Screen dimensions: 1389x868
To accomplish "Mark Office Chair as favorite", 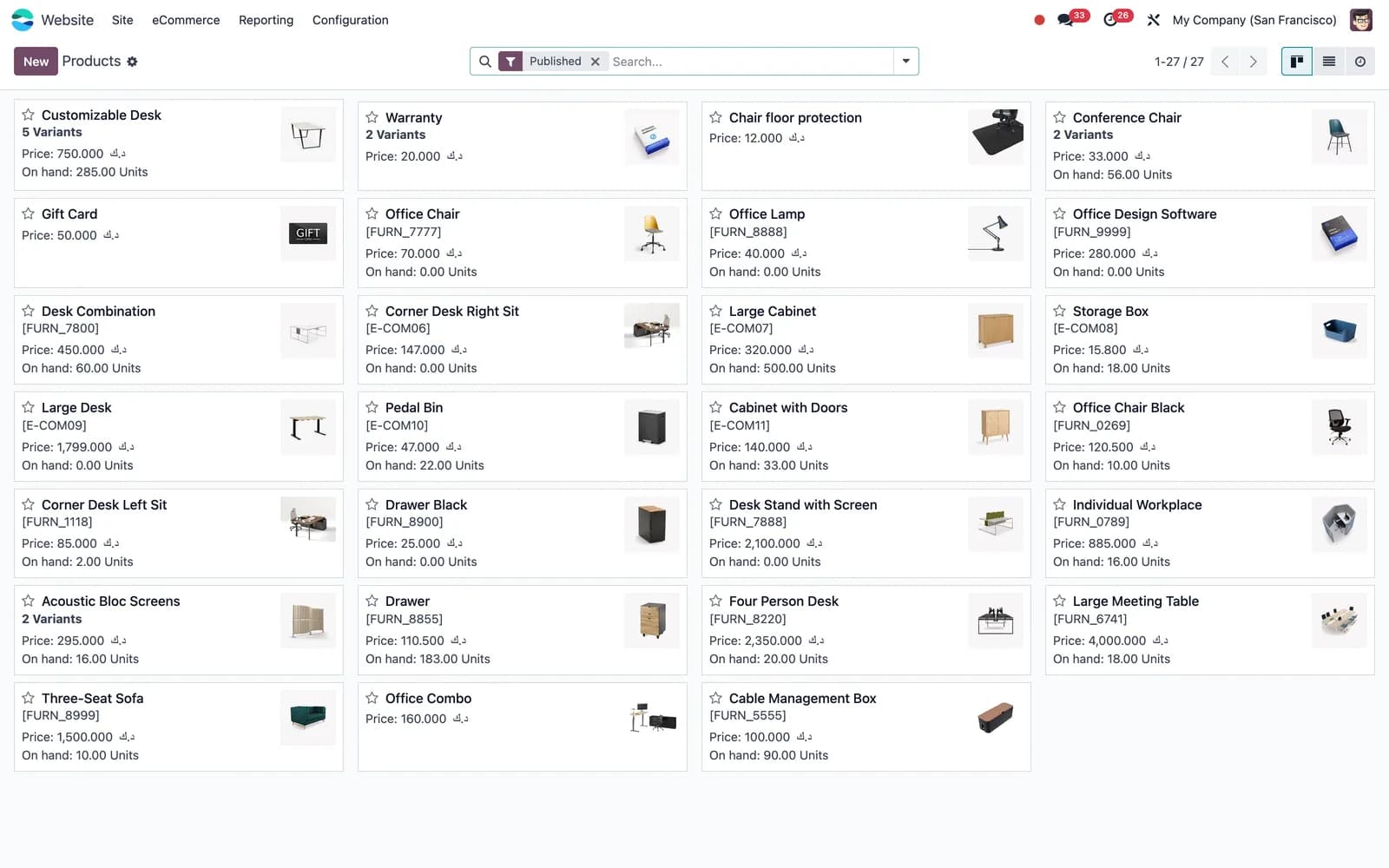I will click(x=372, y=214).
